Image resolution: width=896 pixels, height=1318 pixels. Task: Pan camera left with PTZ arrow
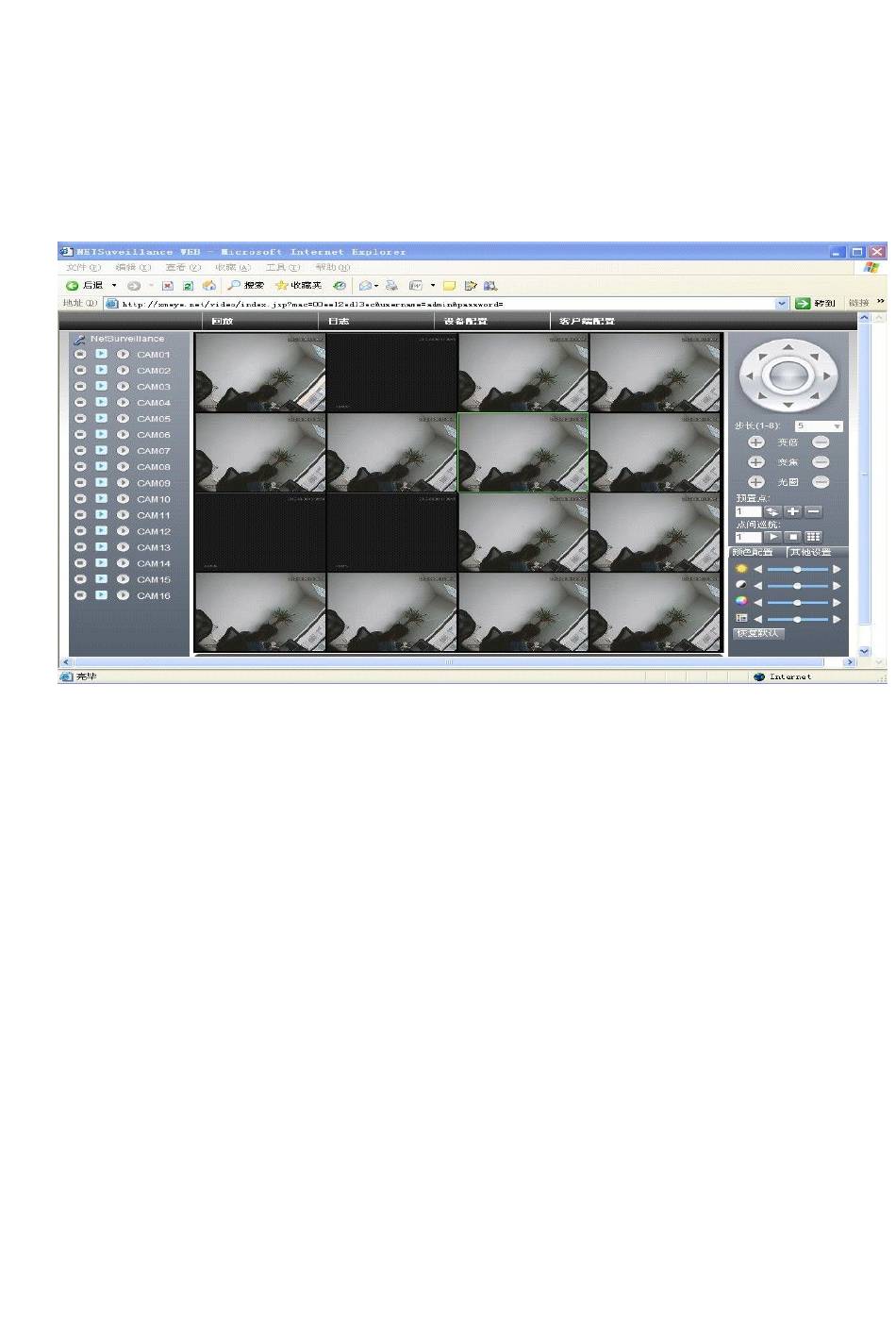pyautogui.click(x=751, y=375)
